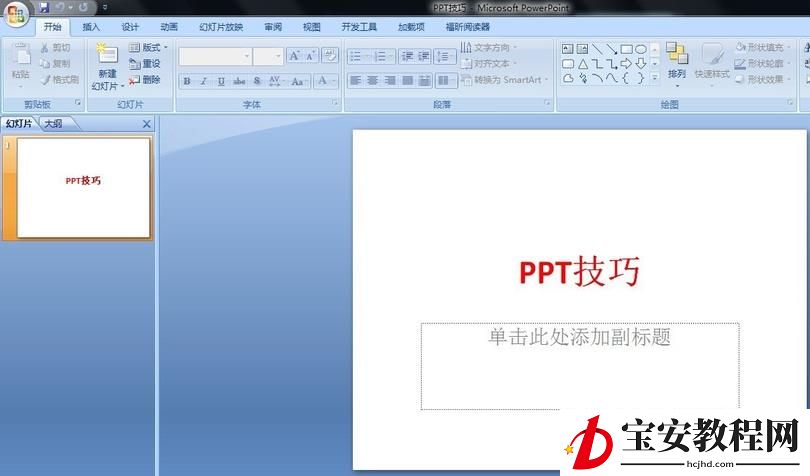Viewport: 810px width, 476px height.
Task: Switch to the 设计 ribbon tab
Action: pyautogui.click(x=130, y=27)
